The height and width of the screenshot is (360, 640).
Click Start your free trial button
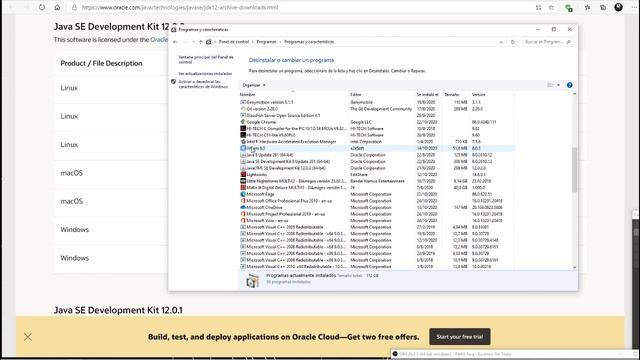click(460, 337)
